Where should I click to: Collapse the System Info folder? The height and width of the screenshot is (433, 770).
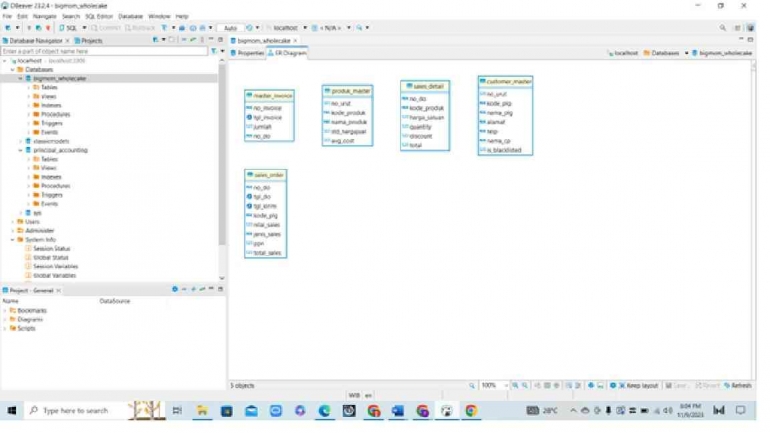click(13, 240)
